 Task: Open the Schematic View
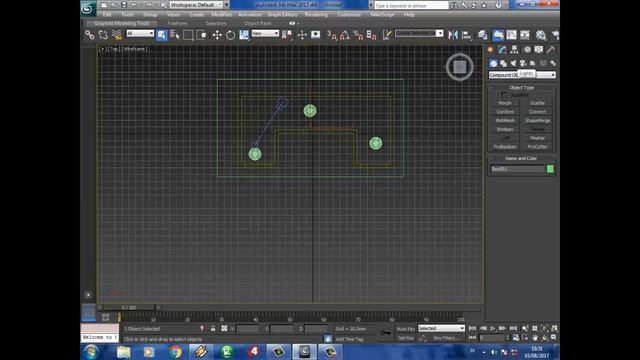pos(525,35)
